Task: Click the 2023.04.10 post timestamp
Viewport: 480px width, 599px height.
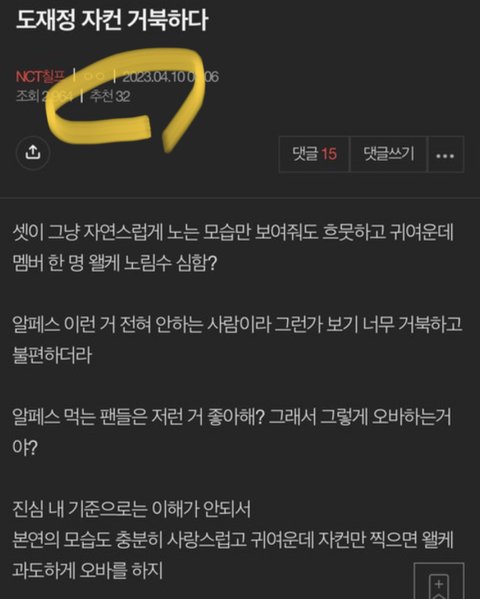Action: tap(170, 77)
